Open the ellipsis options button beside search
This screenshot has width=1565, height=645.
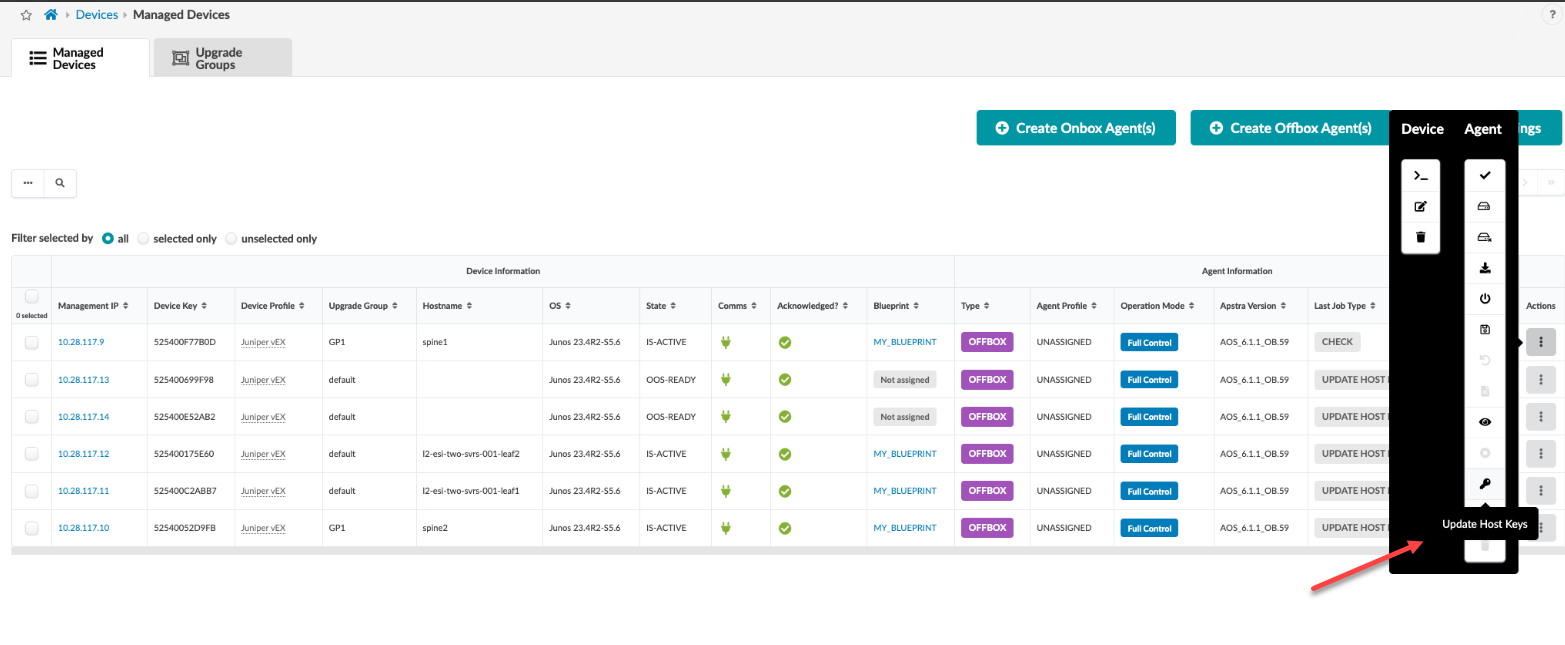coord(28,183)
